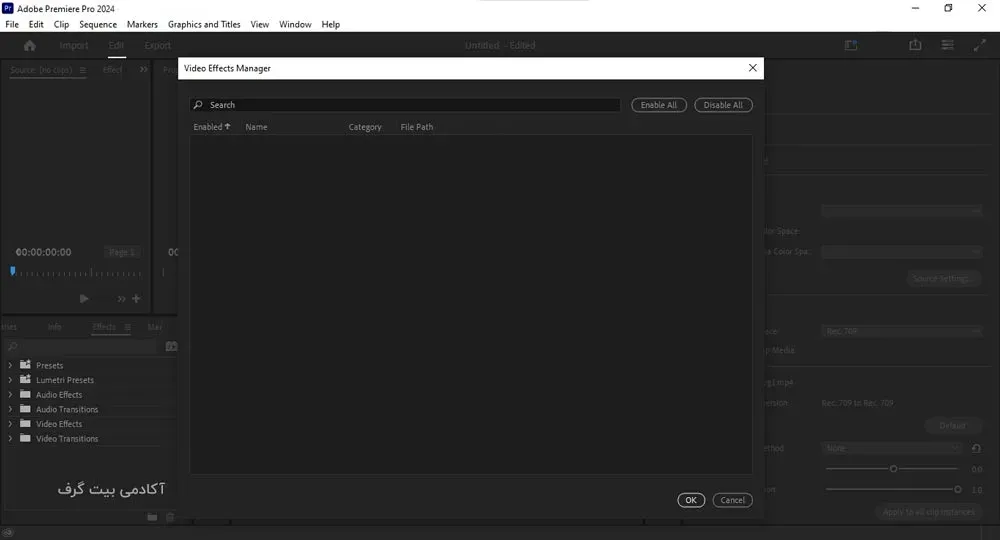Sort by the Enabled column header

click(212, 127)
